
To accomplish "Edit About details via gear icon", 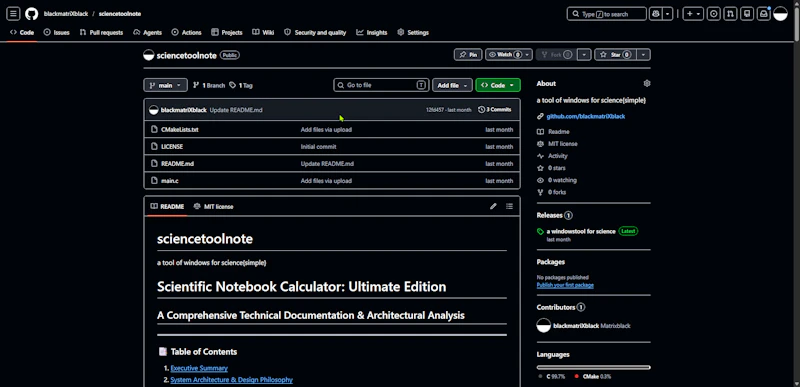I will tap(647, 83).
